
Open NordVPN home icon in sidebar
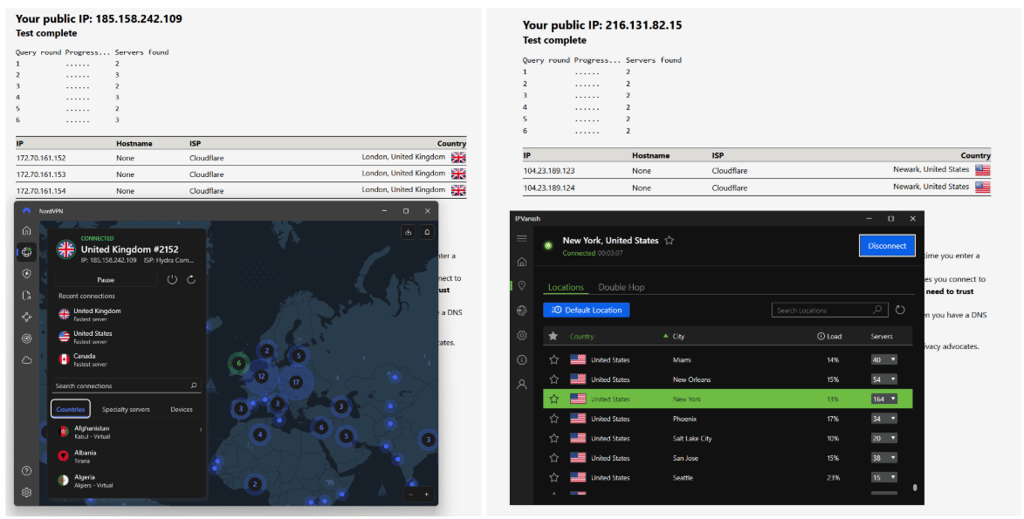pos(26,230)
